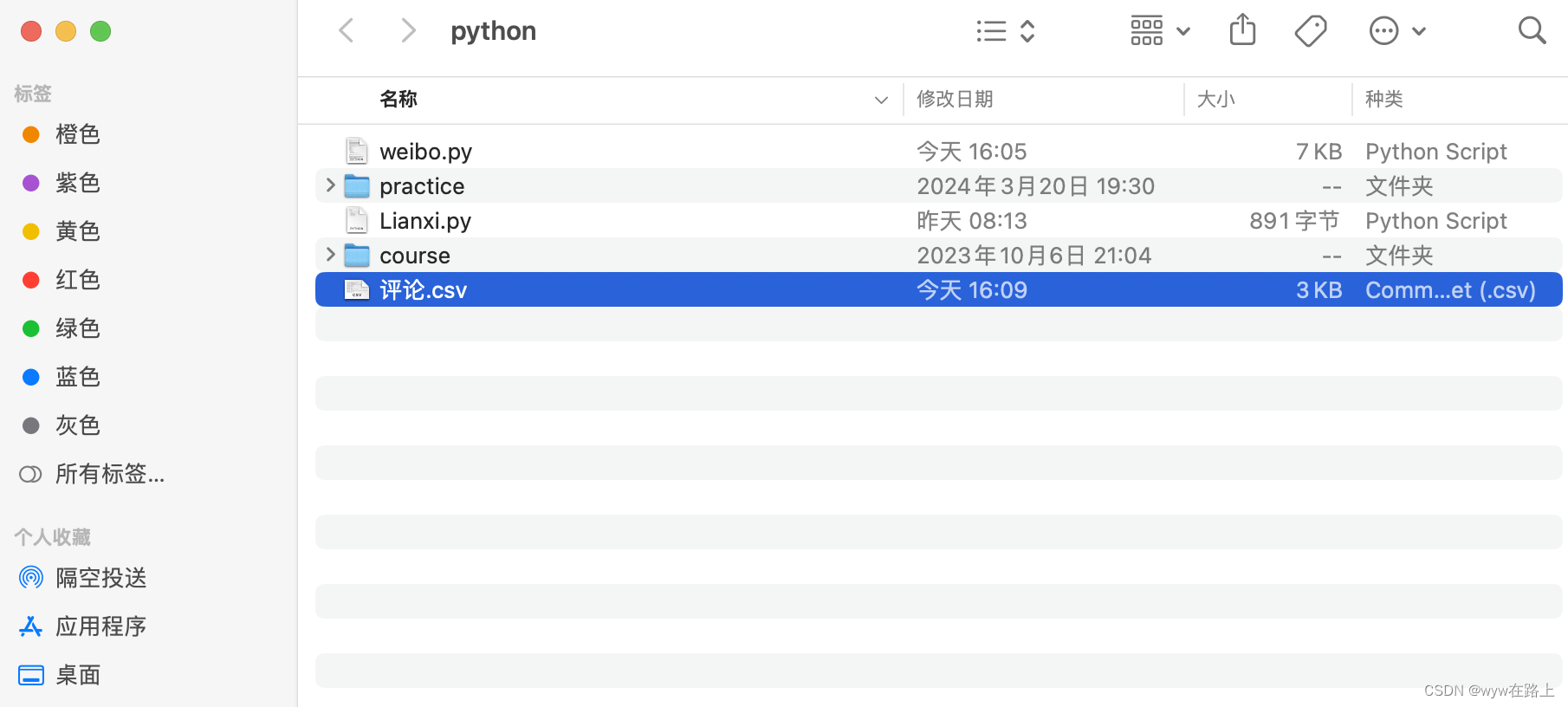Select the Lianxi.py file icon
Screen dimensions: 1568x707
[x=357, y=220]
